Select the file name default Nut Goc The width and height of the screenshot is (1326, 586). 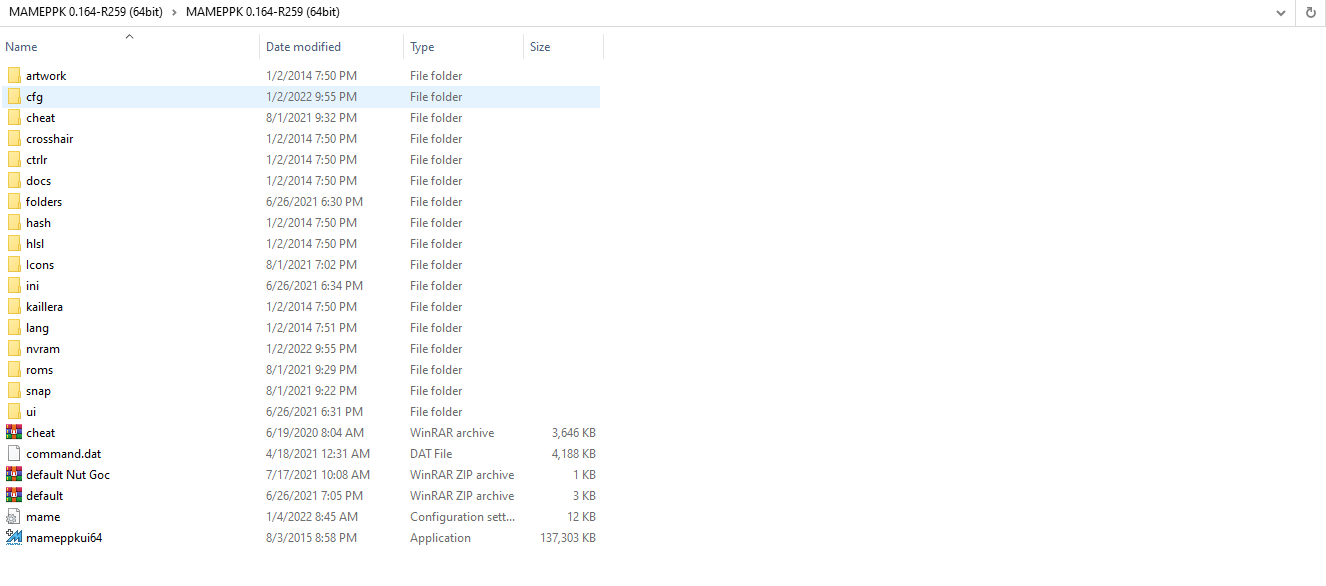click(68, 475)
